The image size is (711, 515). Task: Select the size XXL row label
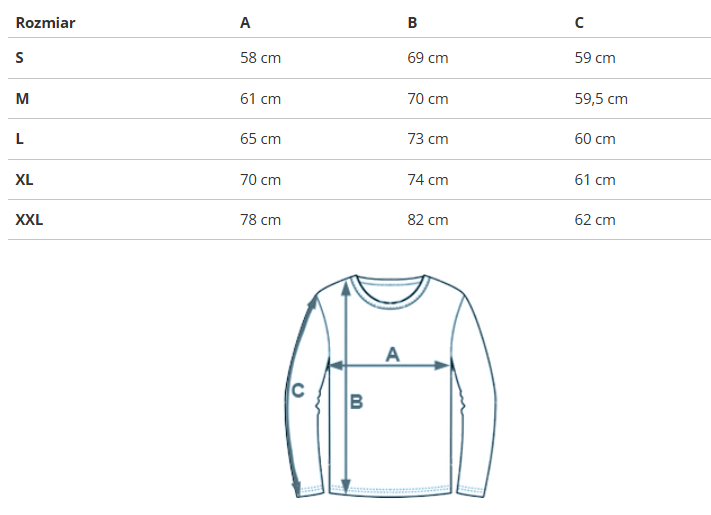(x=29, y=220)
